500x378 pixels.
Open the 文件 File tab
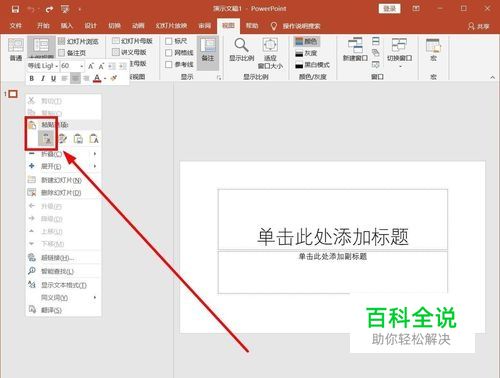click(16, 26)
